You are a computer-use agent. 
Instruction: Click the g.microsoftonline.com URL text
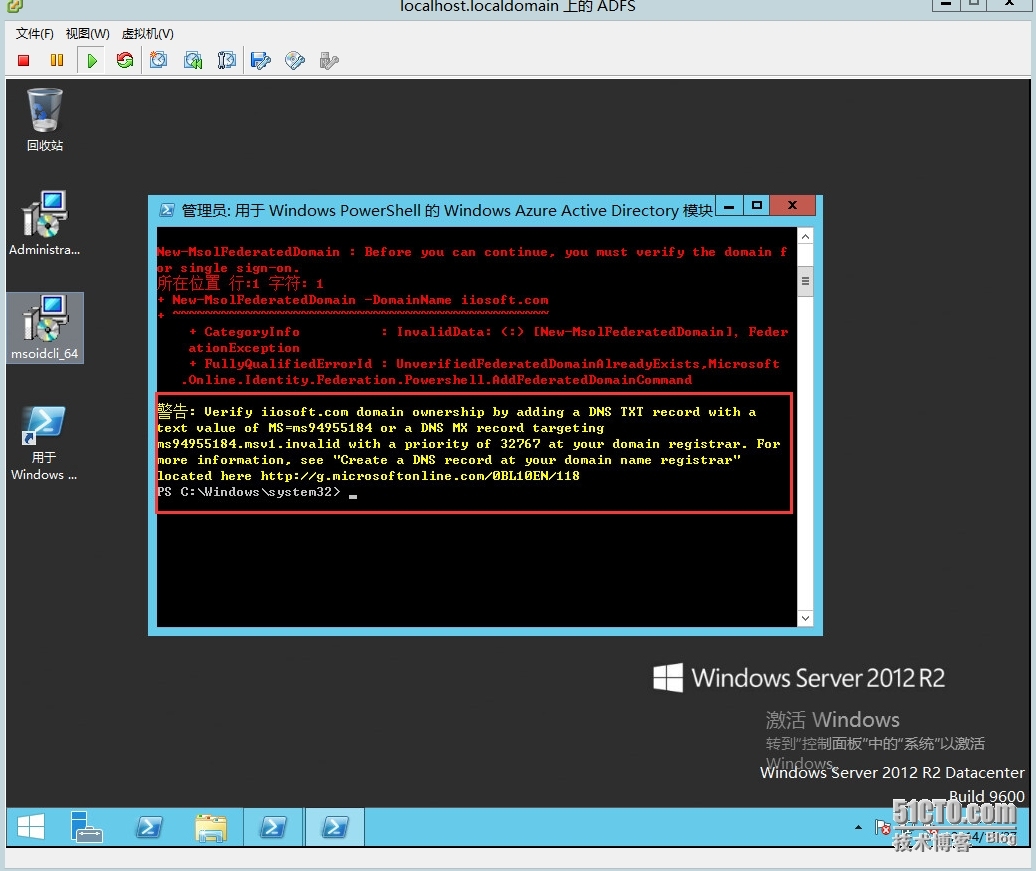click(x=420, y=476)
